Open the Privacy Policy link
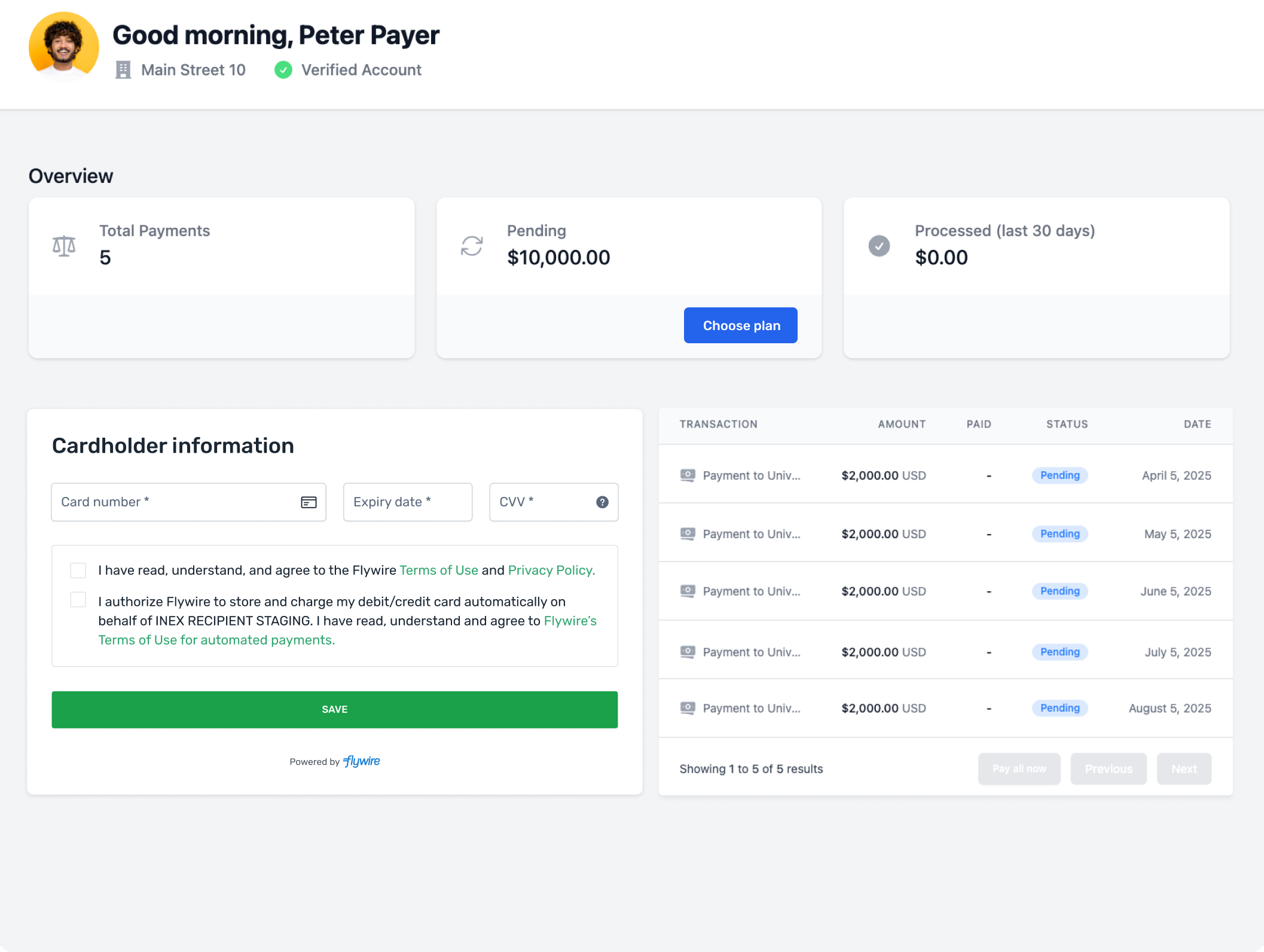The width and height of the screenshot is (1264, 952). point(551,570)
